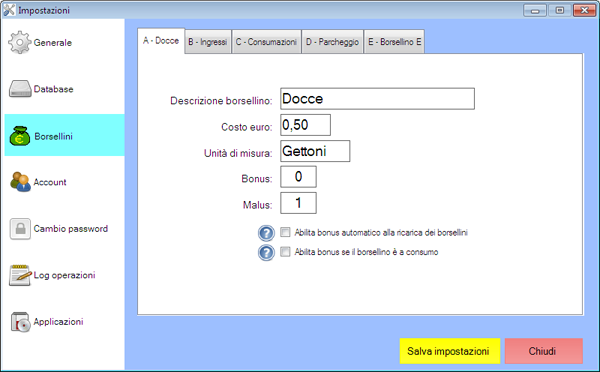Screen dimensions: 600x372
Task: Click the Bonus value field
Action: [x=298, y=177]
